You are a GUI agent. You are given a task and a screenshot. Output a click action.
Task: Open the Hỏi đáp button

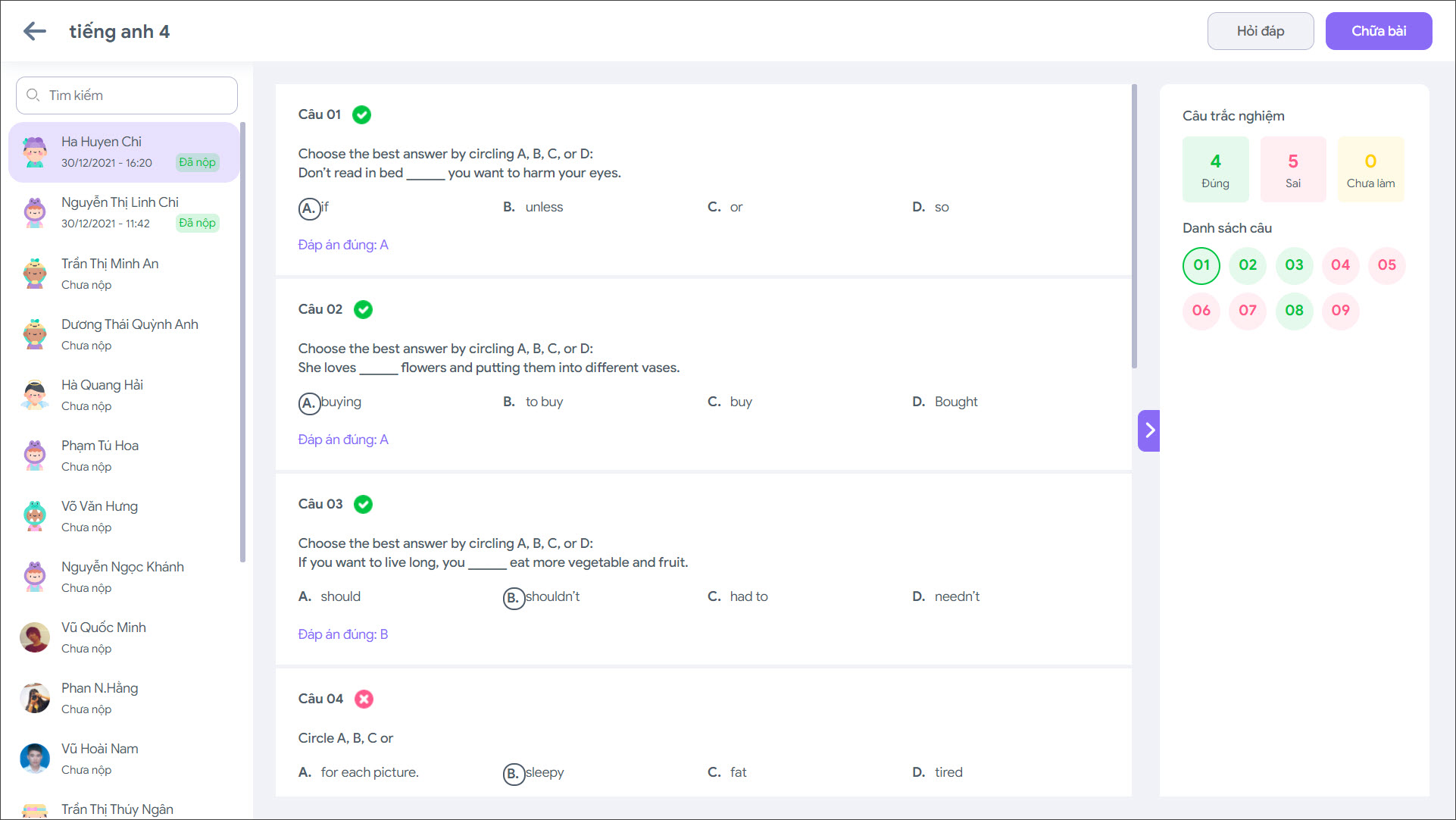[x=1260, y=31]
